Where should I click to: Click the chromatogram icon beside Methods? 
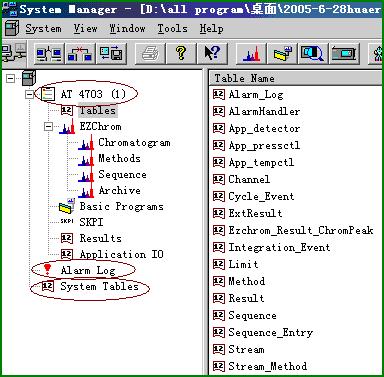pos(86,159)
